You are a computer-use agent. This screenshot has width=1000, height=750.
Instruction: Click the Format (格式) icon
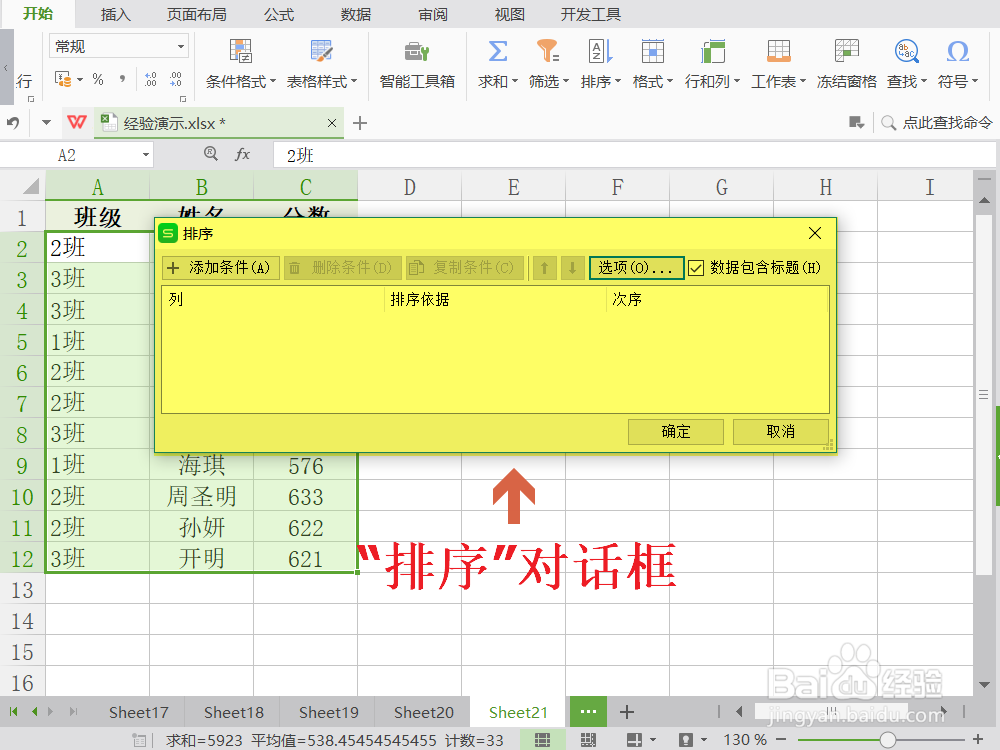[652, 51]
